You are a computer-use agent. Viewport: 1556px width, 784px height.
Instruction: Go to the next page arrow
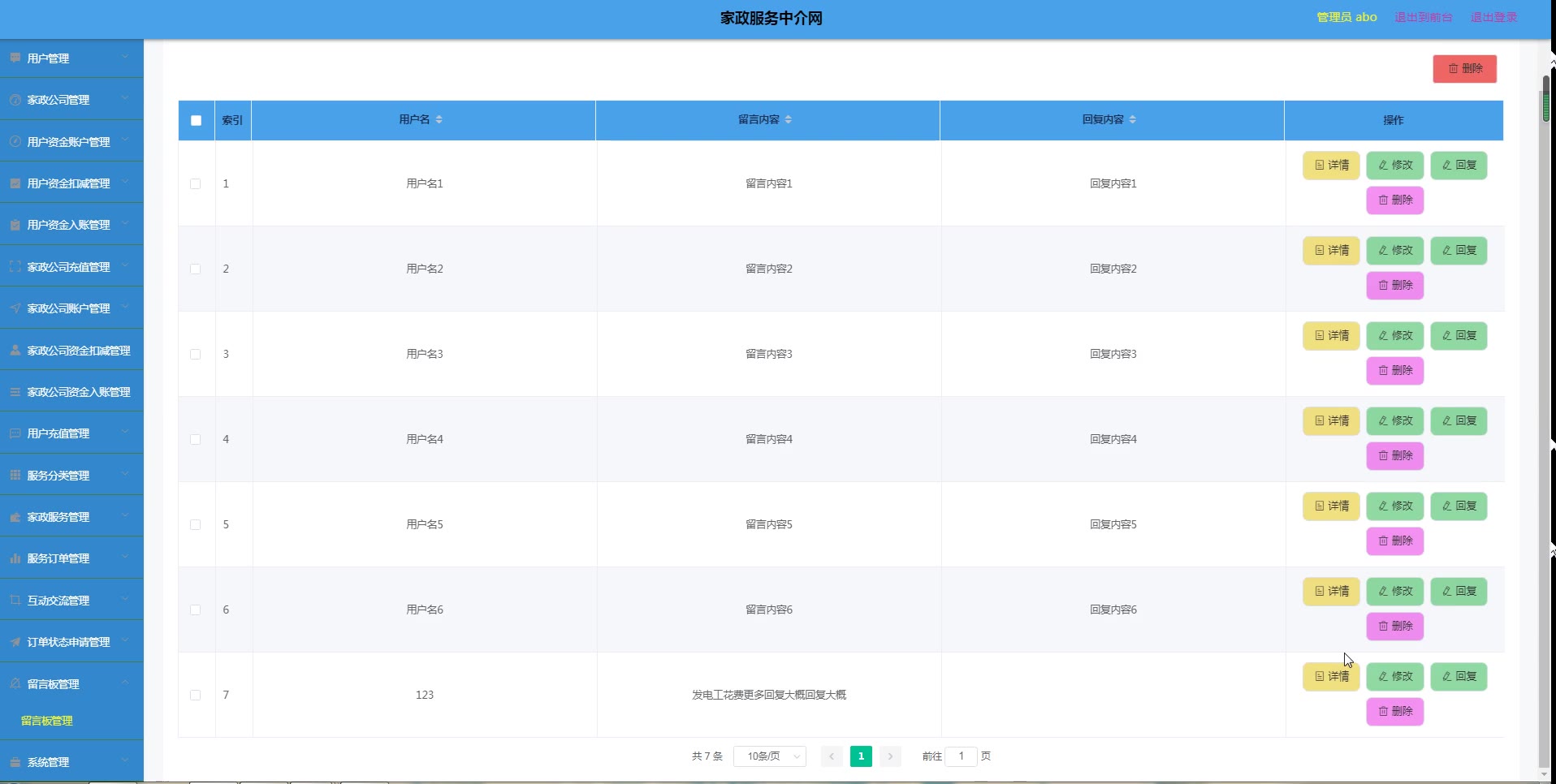tap(890, 756)
